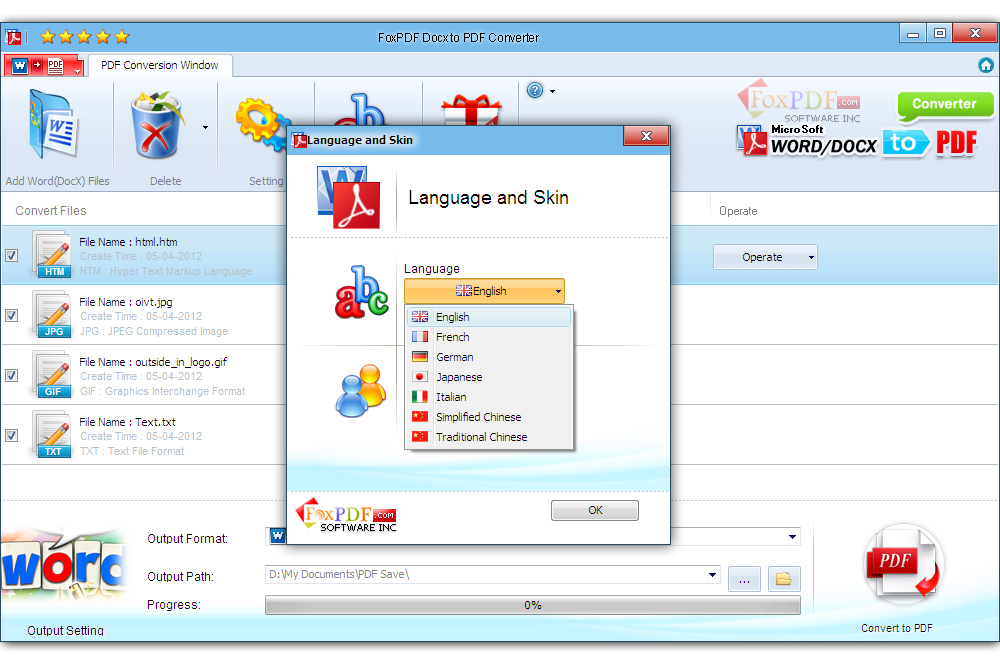This screenshot has height=657, width=1000.
Task: Click the users skin icon in dialog
Action: [x=361, y=390]
